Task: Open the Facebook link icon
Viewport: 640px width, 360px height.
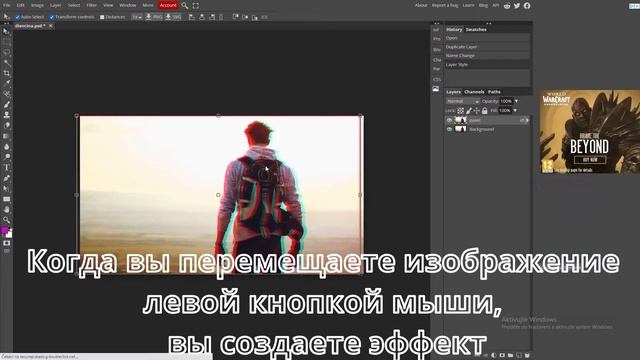Action: click(x=527, y=6)
